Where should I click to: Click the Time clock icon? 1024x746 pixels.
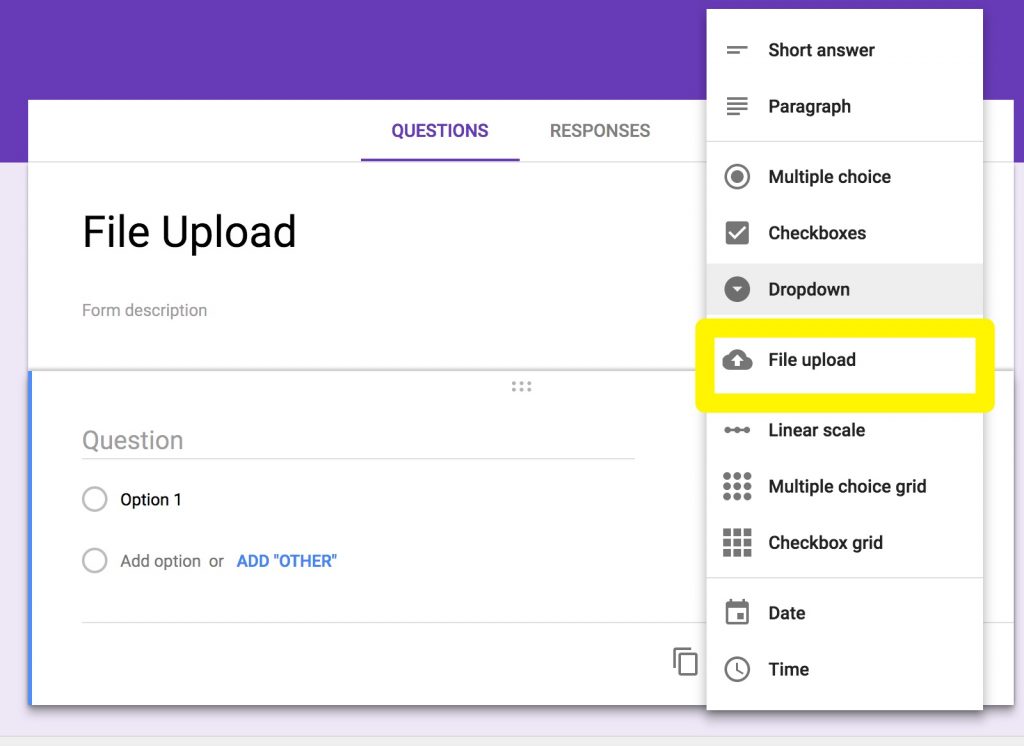click(x=737, y=669)
